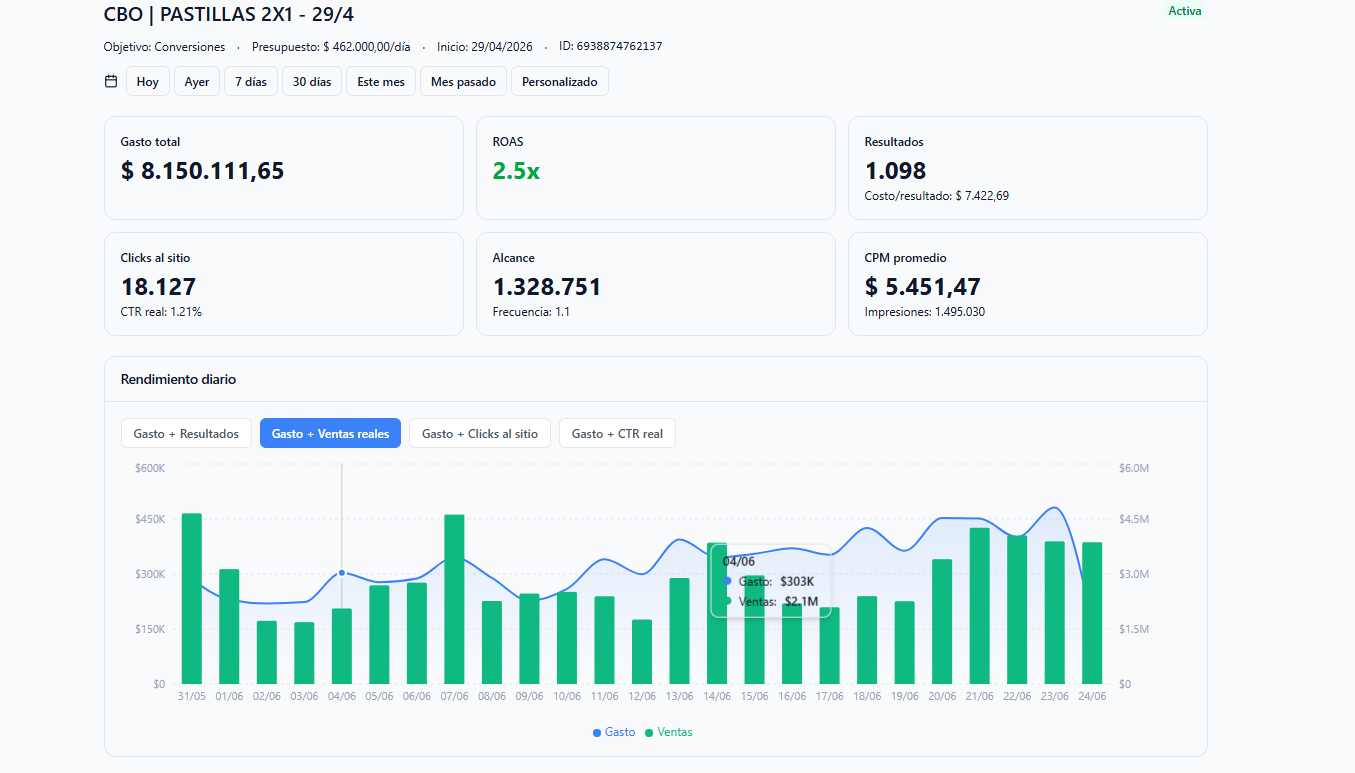The image size is (1355, 773).
Task: Switch chart to Gasto + Clicks al sitio
Action: 480,433
